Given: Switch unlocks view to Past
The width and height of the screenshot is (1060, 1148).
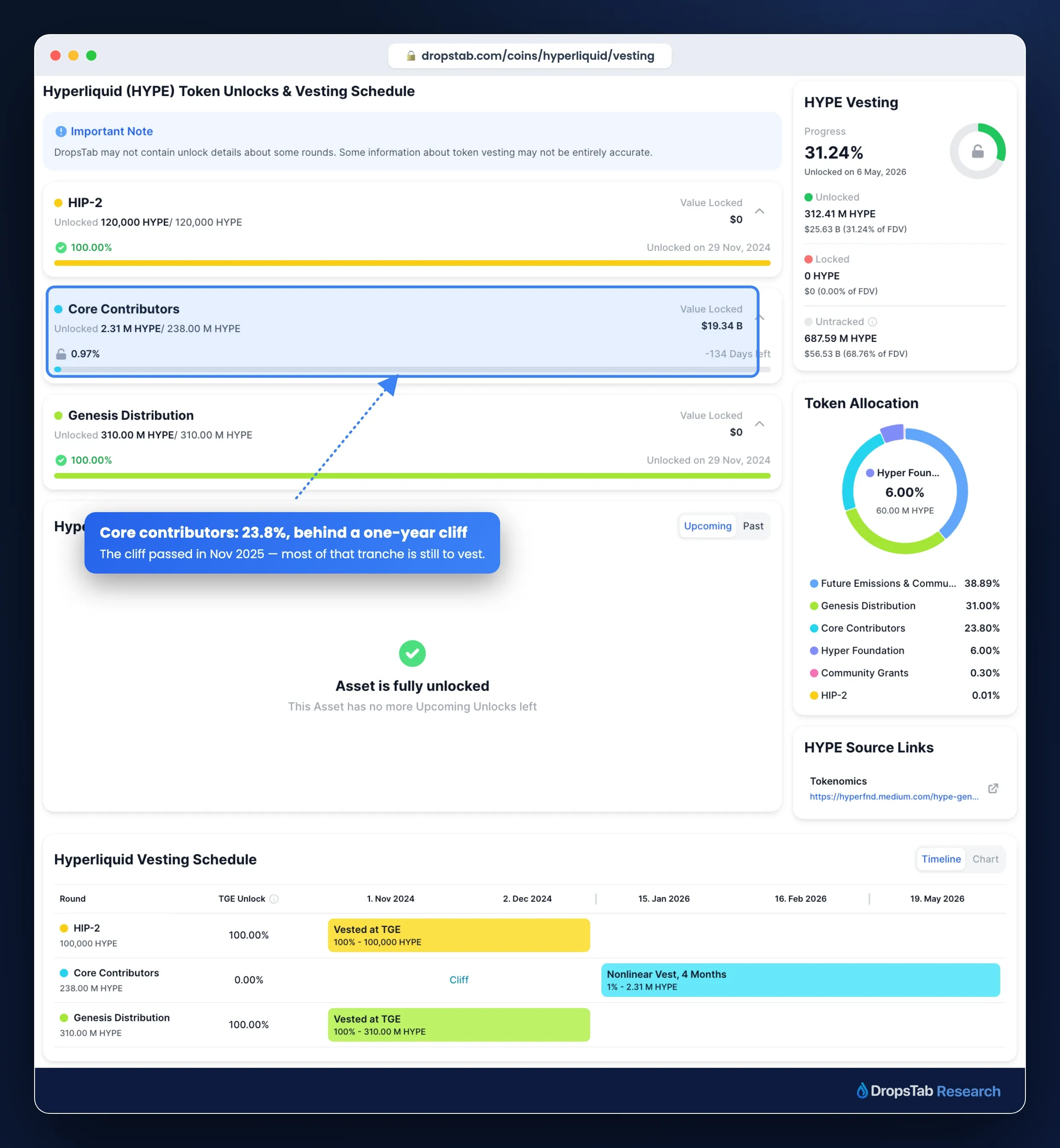Looking at the screenshot, I should 753,526.
